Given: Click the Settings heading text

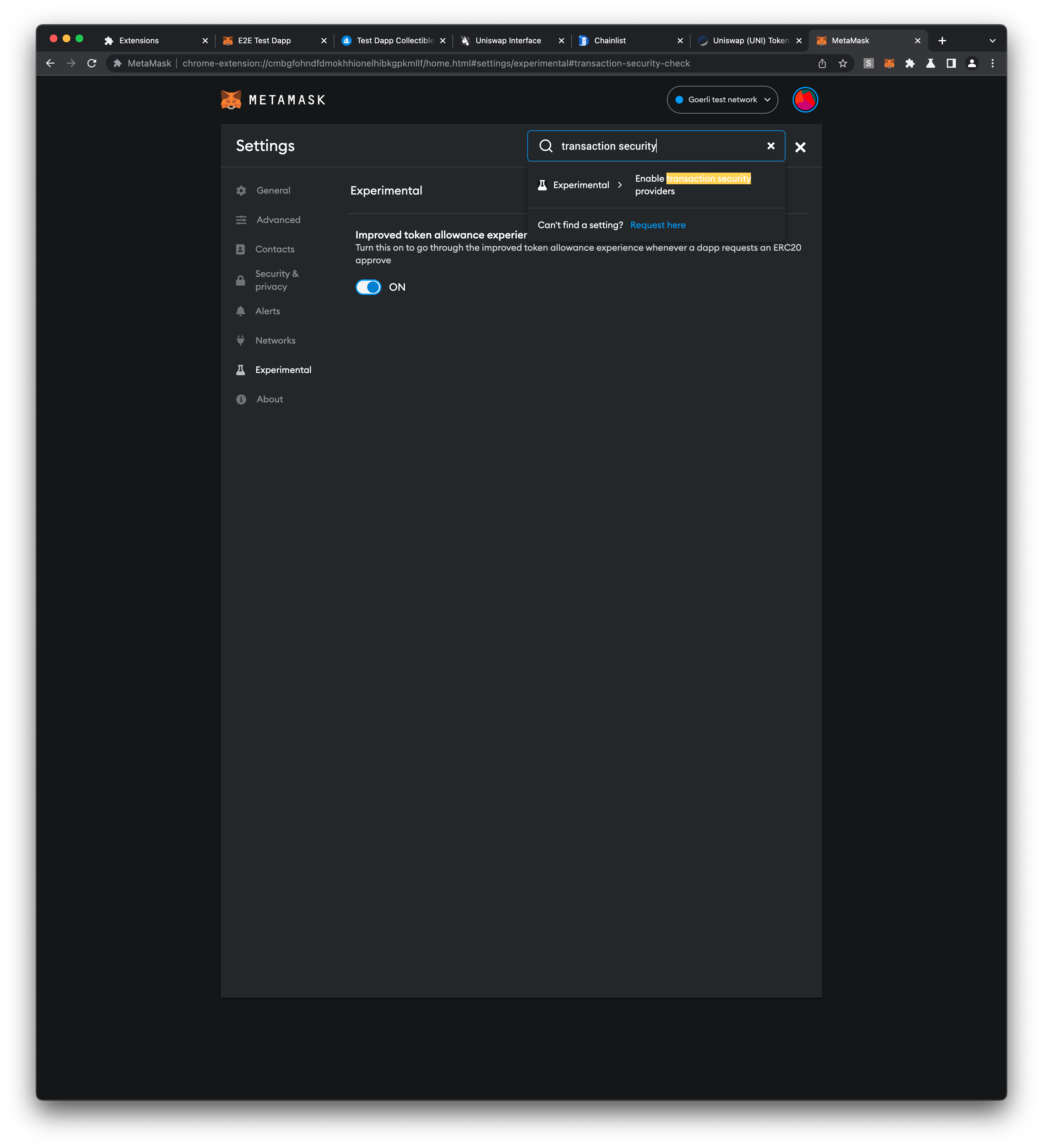Looking at the screenshot, I should click(x=265, y=146).
